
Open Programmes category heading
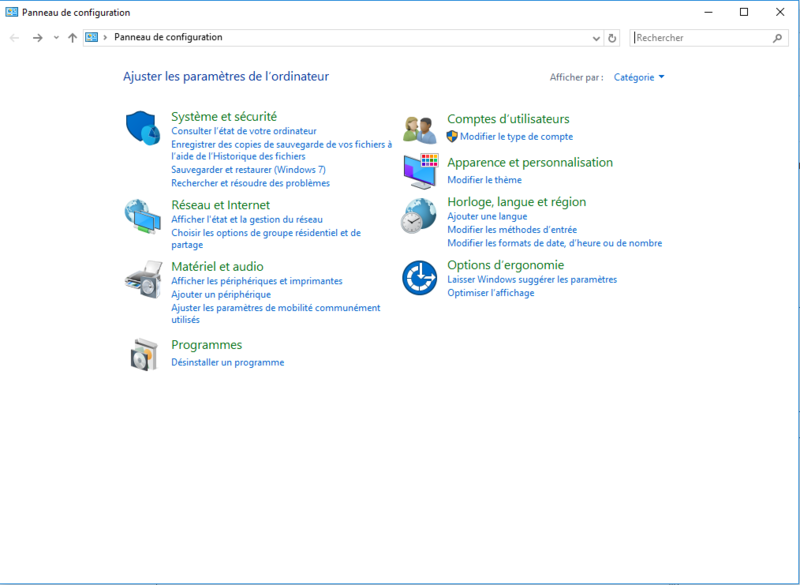207,345
